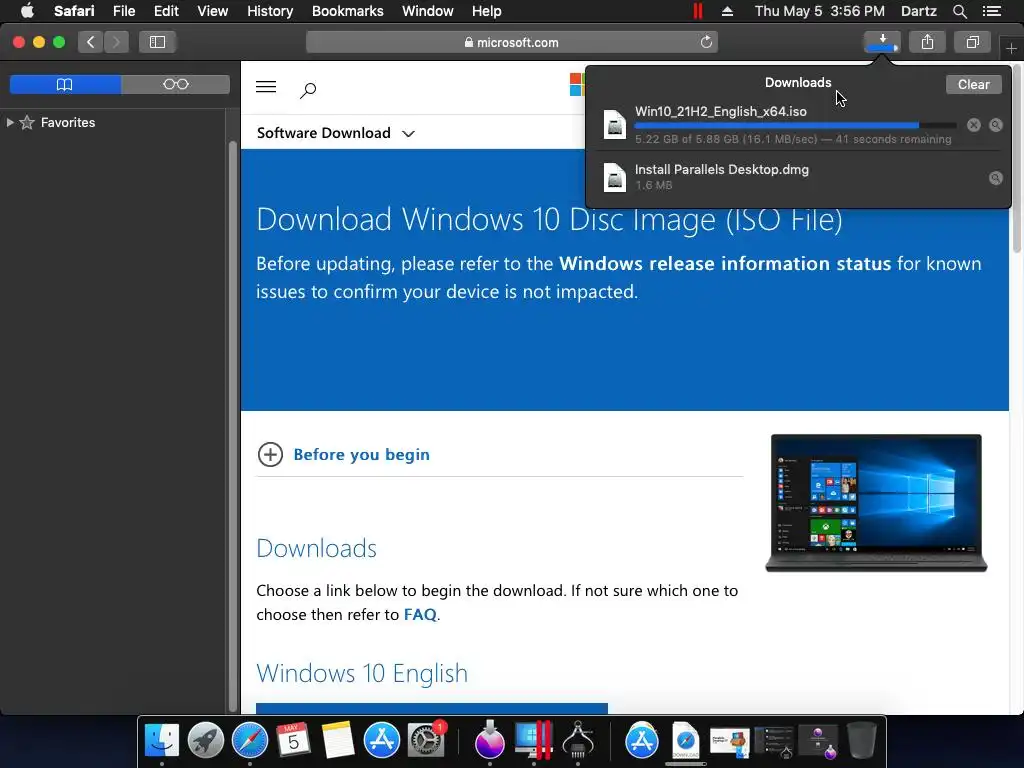Close the Downloads popover via the toolbar button
The width and height of the screenshot is (1024, 768).
(882, 42)
